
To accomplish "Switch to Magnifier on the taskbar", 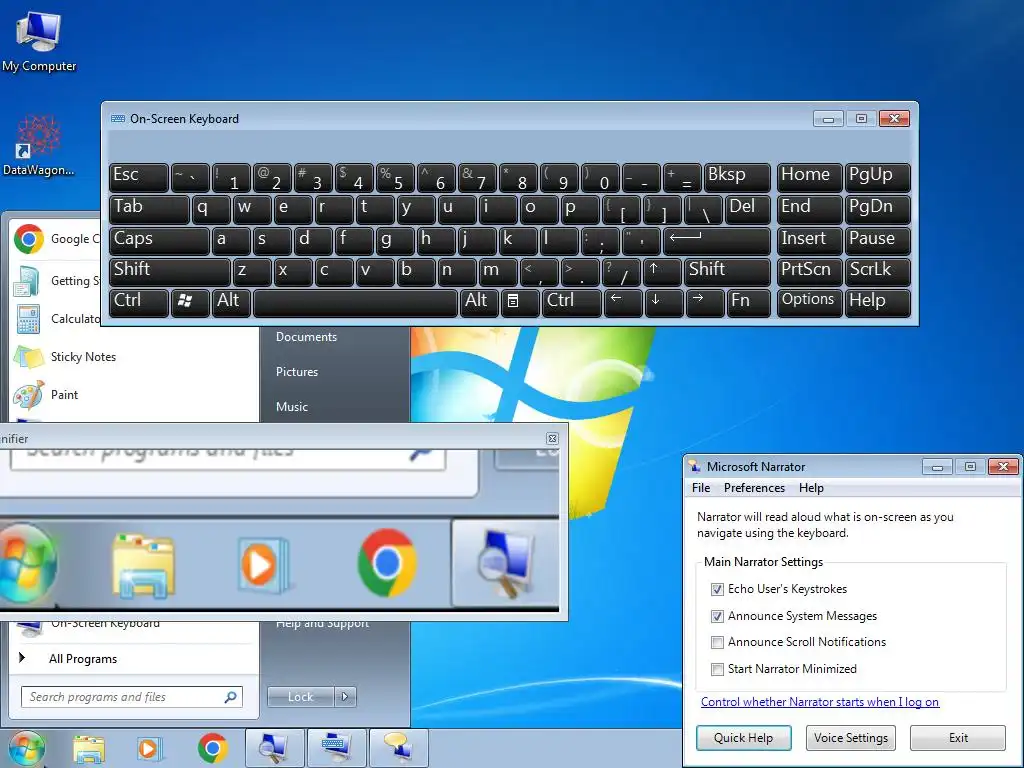I will click(x=274, y=748).
